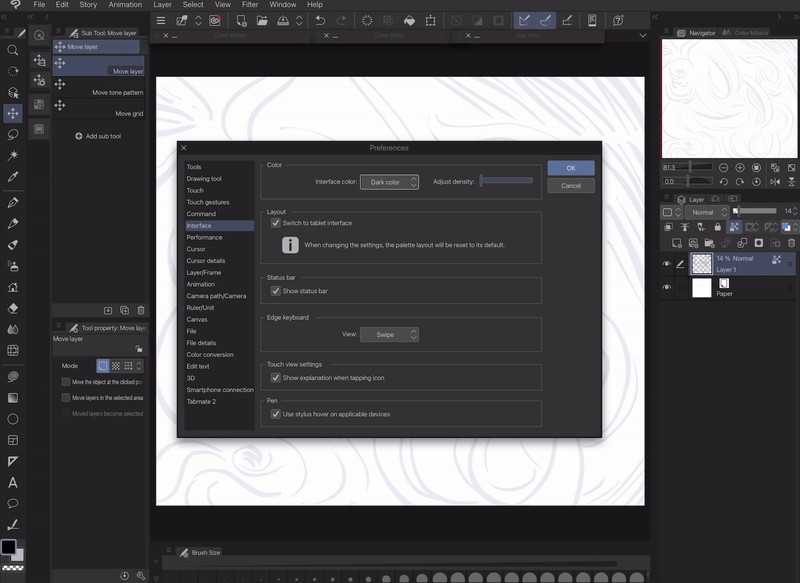Click the Undo arrow in command bar
The image size is (800, 583).
[320, 20]
